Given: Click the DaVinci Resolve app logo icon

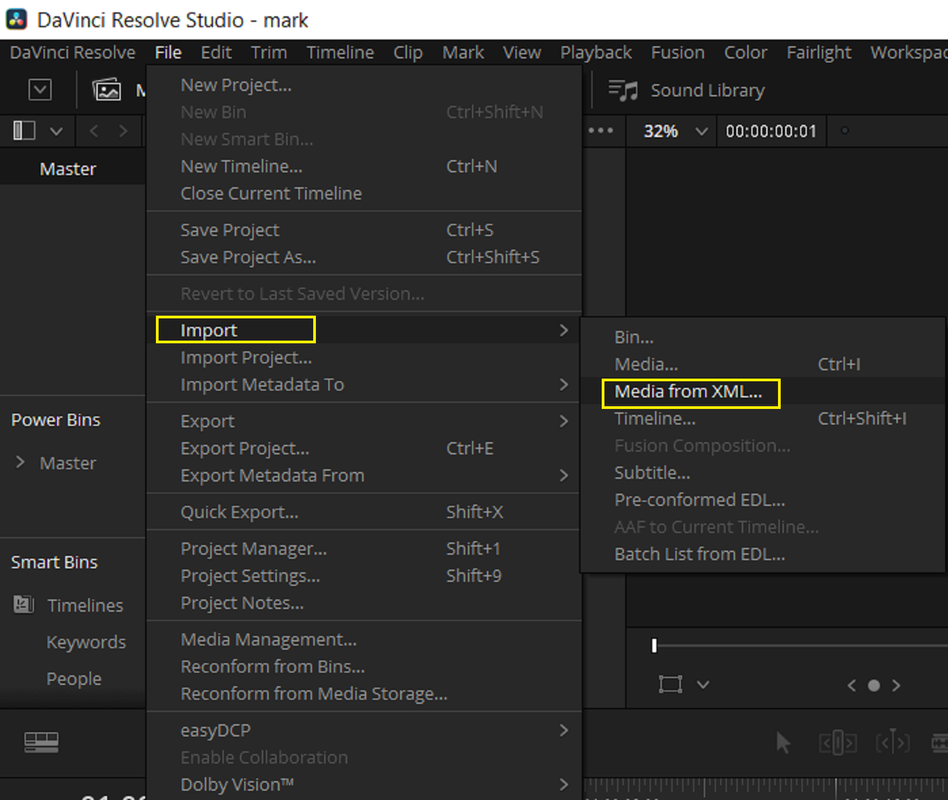Looking at the screenshot, I should point(16,19).
